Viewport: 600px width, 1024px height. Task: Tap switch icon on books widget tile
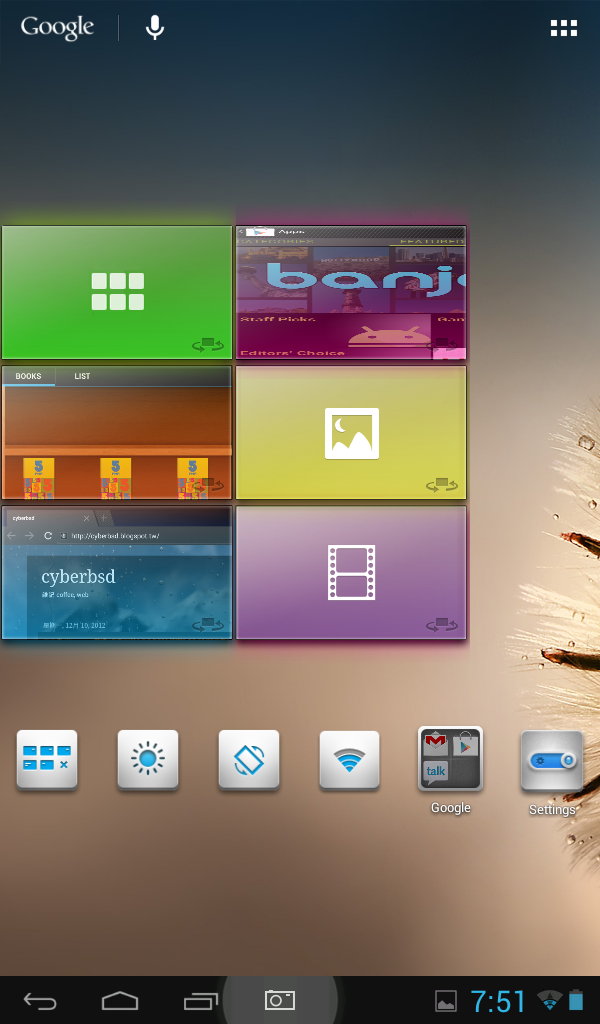(208, 485)
